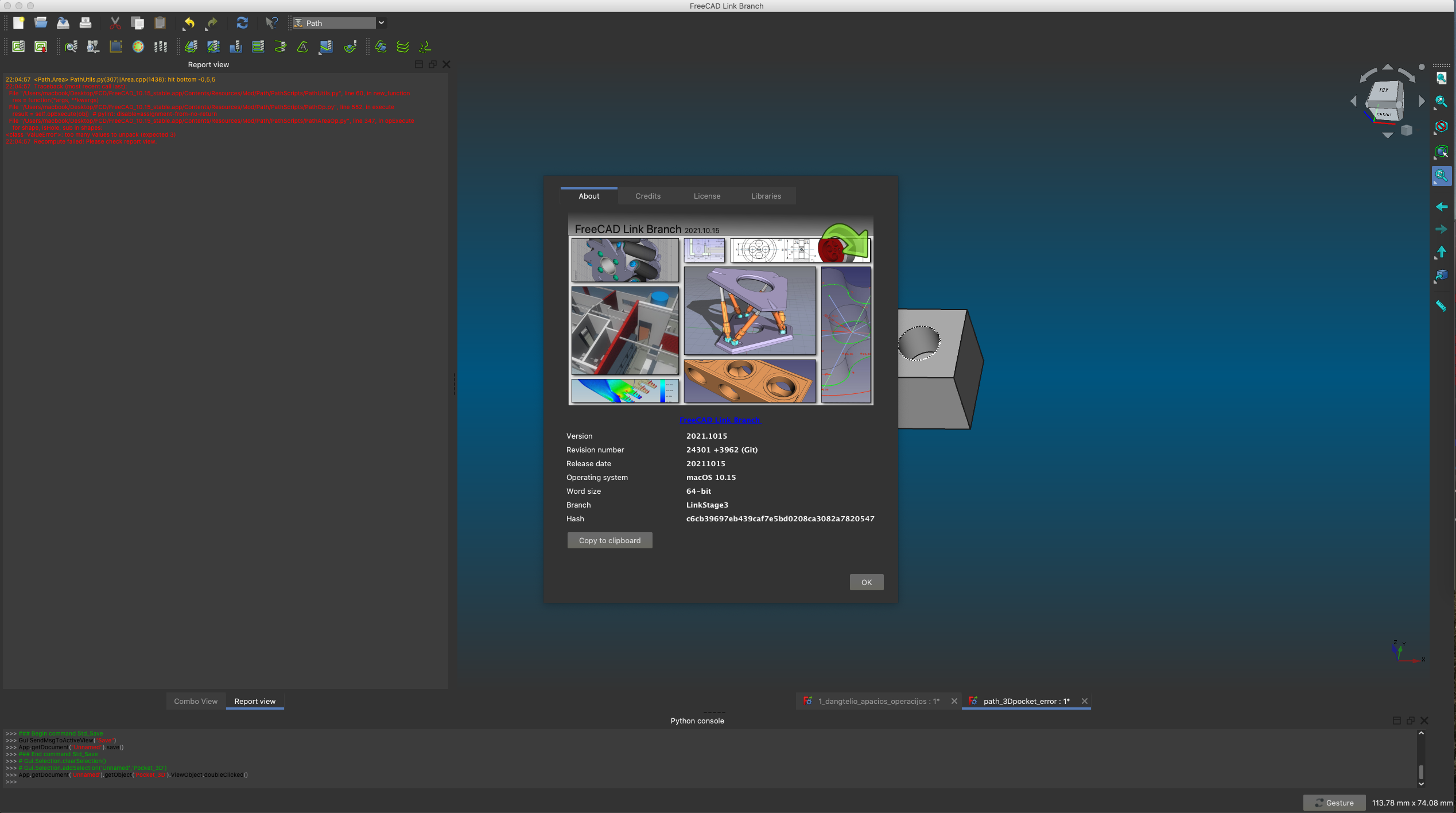Viewport: 1456px width, 813px height.
Task: Export G-code using the Post Process tool
Action: 40,47
